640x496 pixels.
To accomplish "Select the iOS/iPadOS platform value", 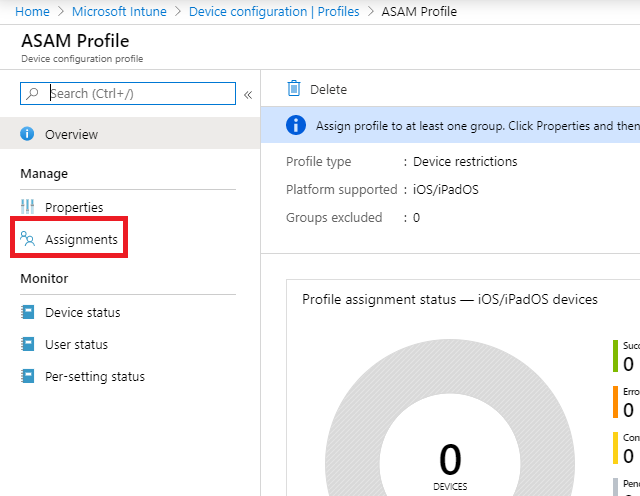I will [x=446, y=189].
